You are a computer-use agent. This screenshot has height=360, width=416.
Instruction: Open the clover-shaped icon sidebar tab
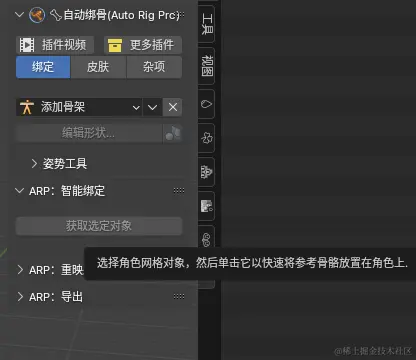point(206,138)
